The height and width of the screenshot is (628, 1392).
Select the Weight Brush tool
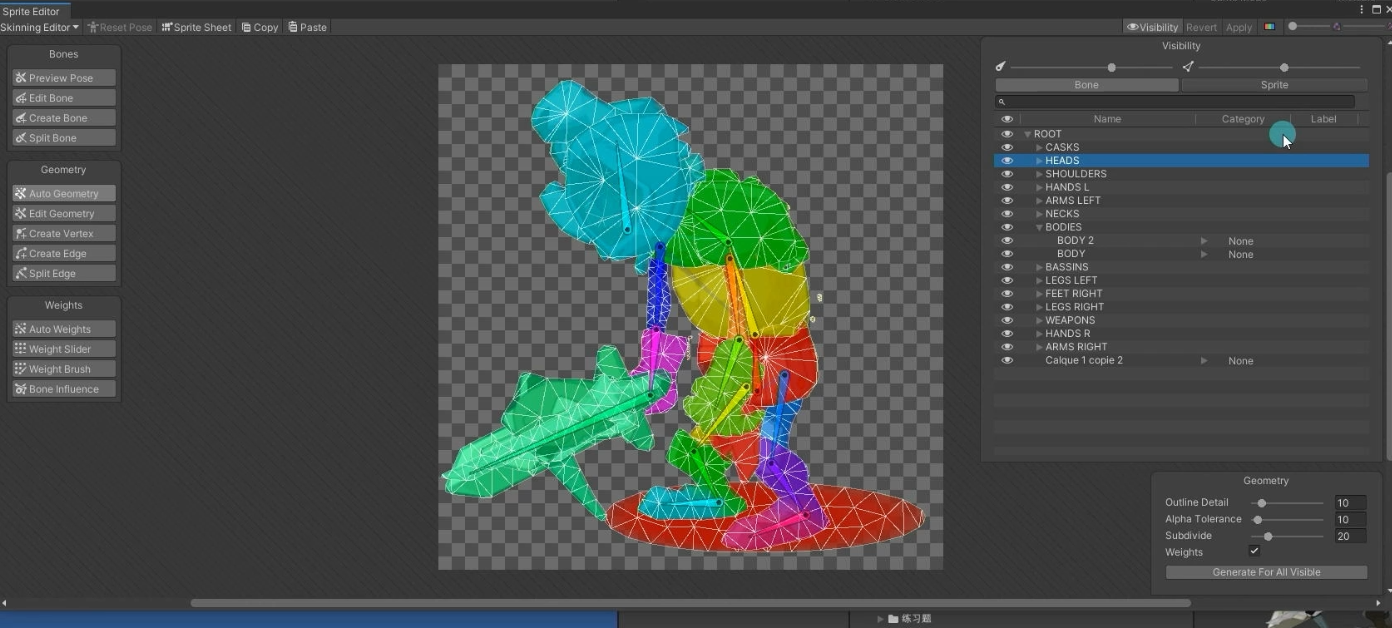coord(64,369)
